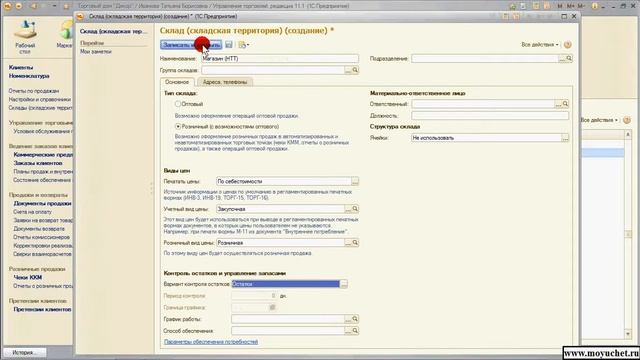Click the Должность input field

click(x=490, y=116)
